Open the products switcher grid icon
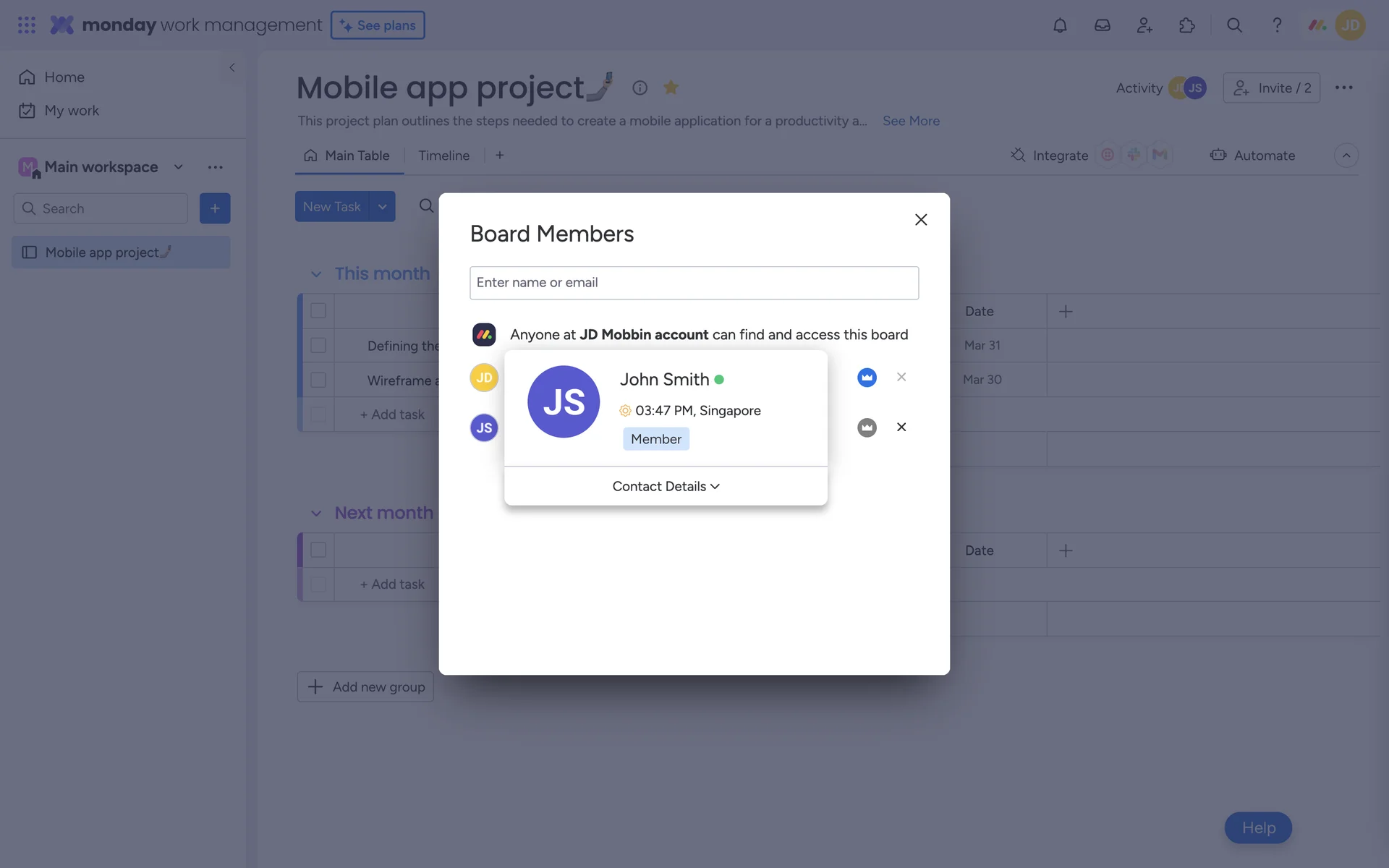 coord(27,25)
